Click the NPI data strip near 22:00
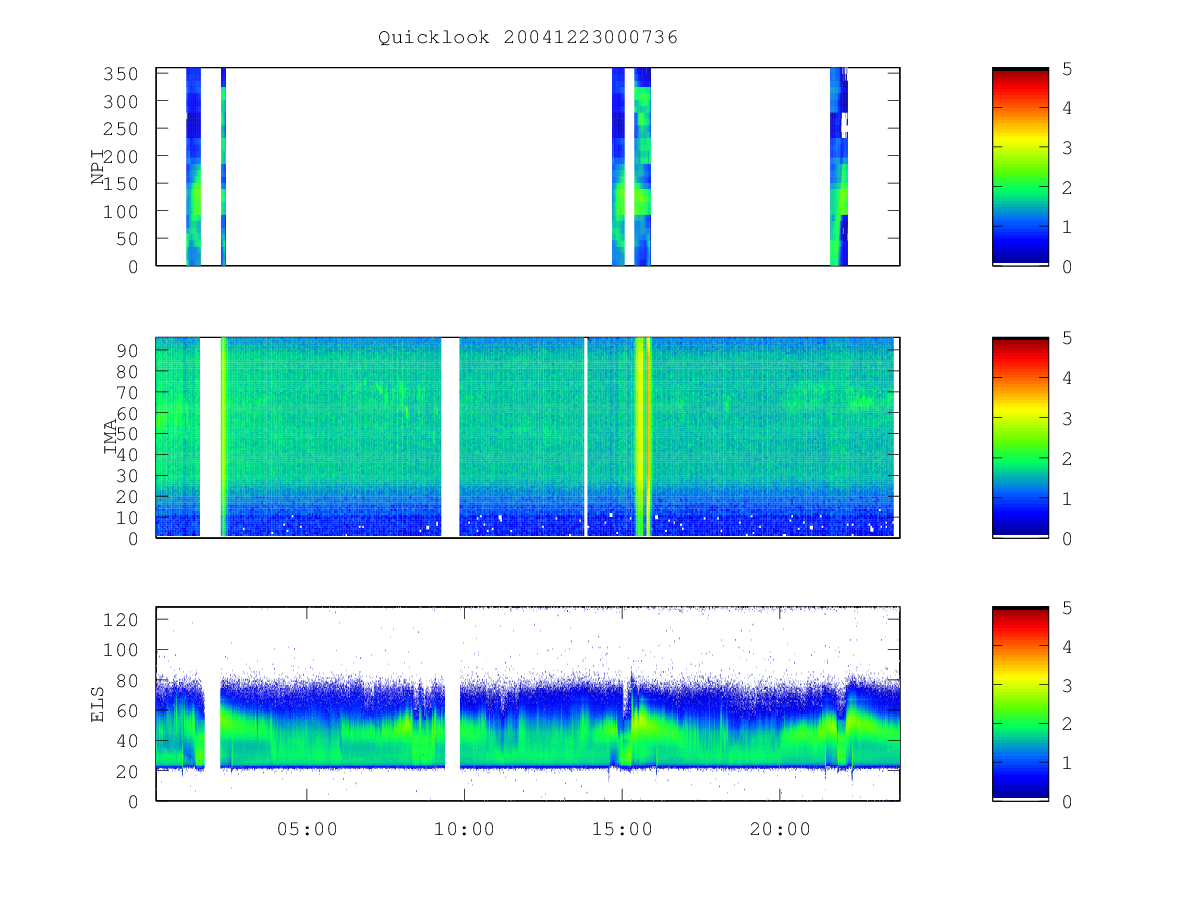 click(839, 167)
